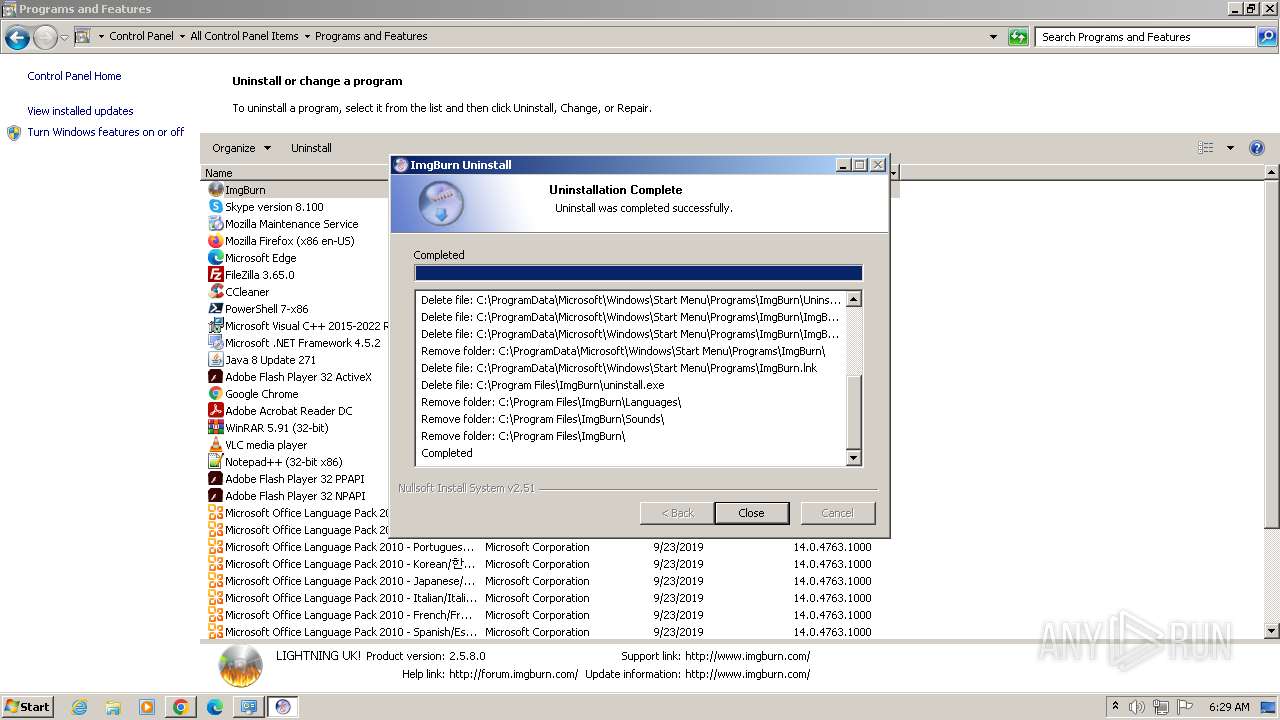Open View installed updates link
1280x720 pixels.
(x=80, y=111)
